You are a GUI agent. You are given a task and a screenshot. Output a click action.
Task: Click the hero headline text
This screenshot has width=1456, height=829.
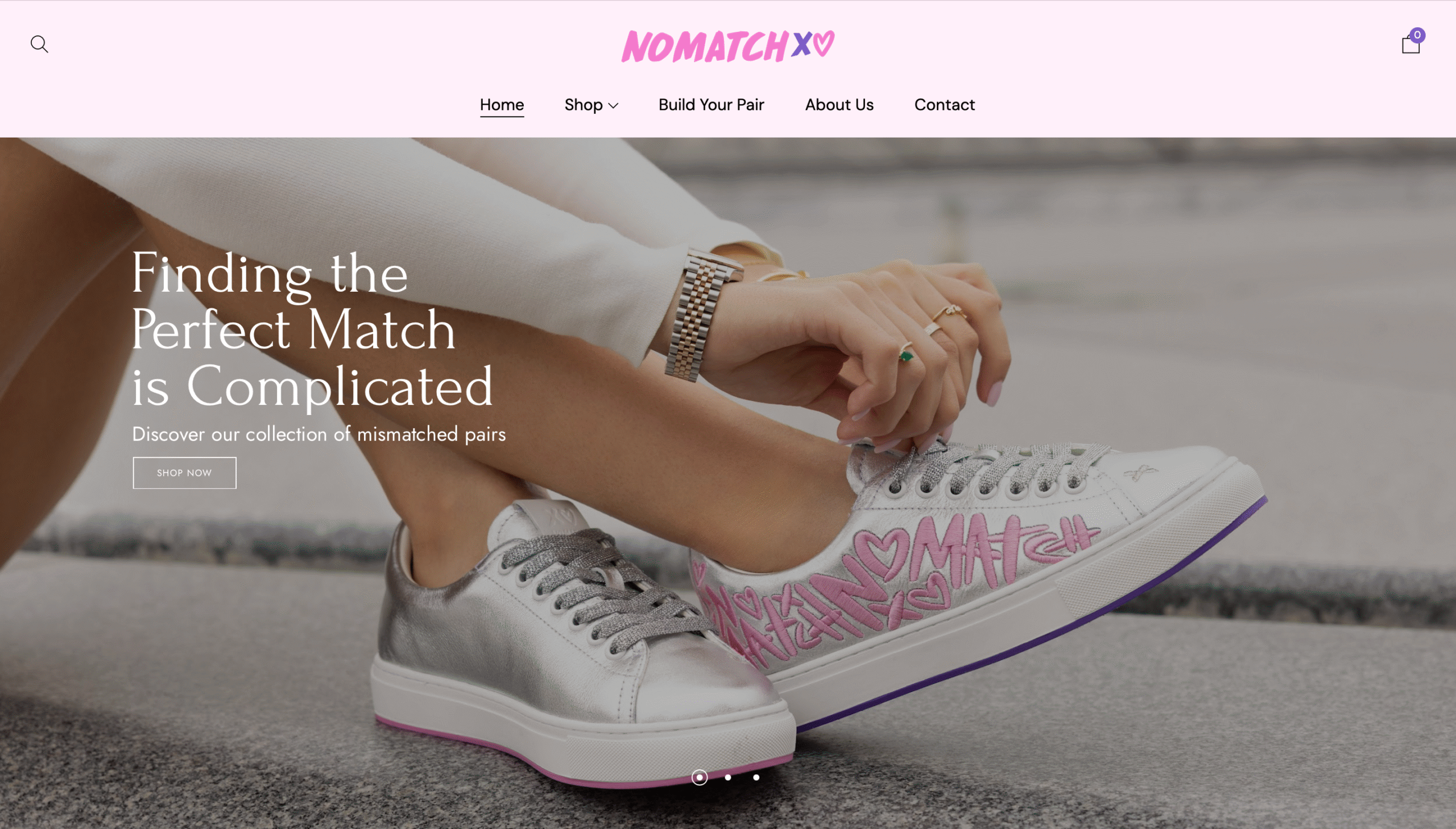pyautogui.click(x=312, y=329)
